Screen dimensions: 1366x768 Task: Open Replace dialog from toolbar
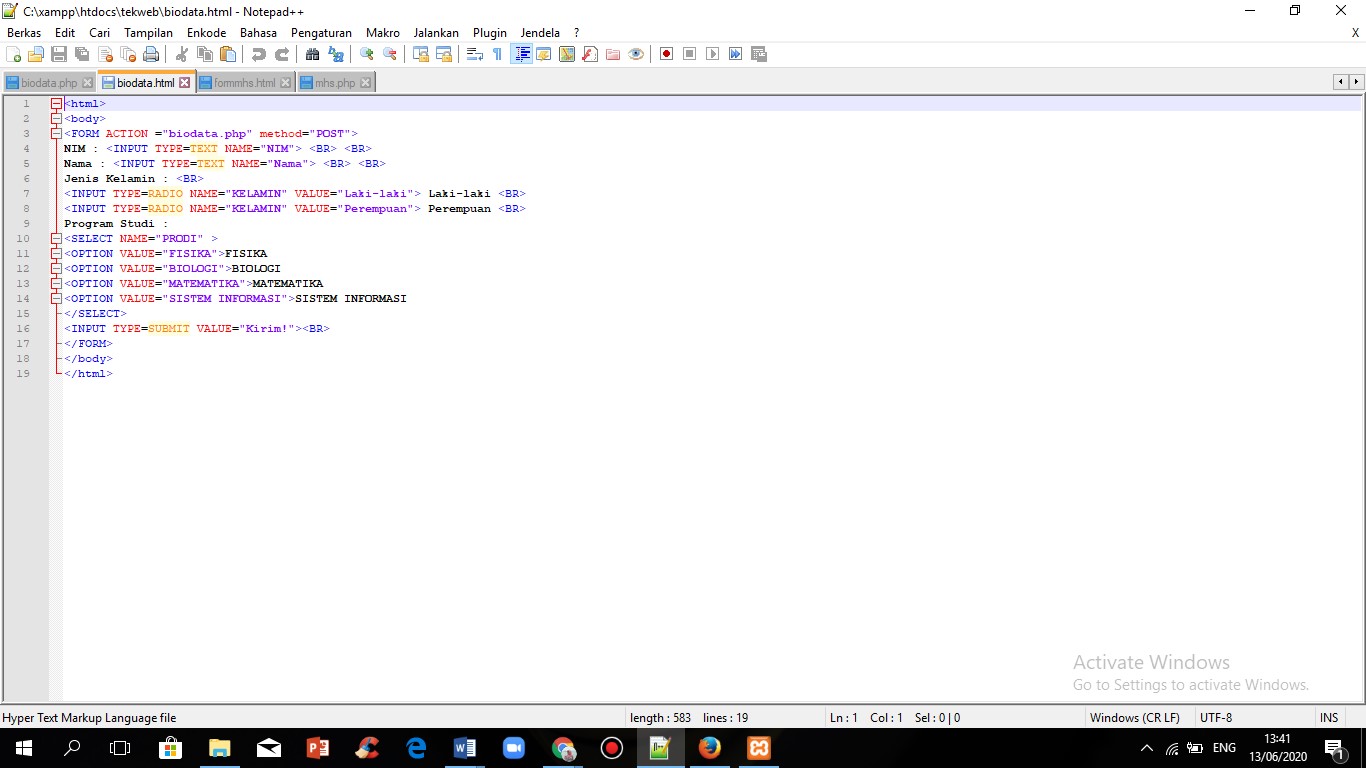pyautogui.click(x=335, y=54)
